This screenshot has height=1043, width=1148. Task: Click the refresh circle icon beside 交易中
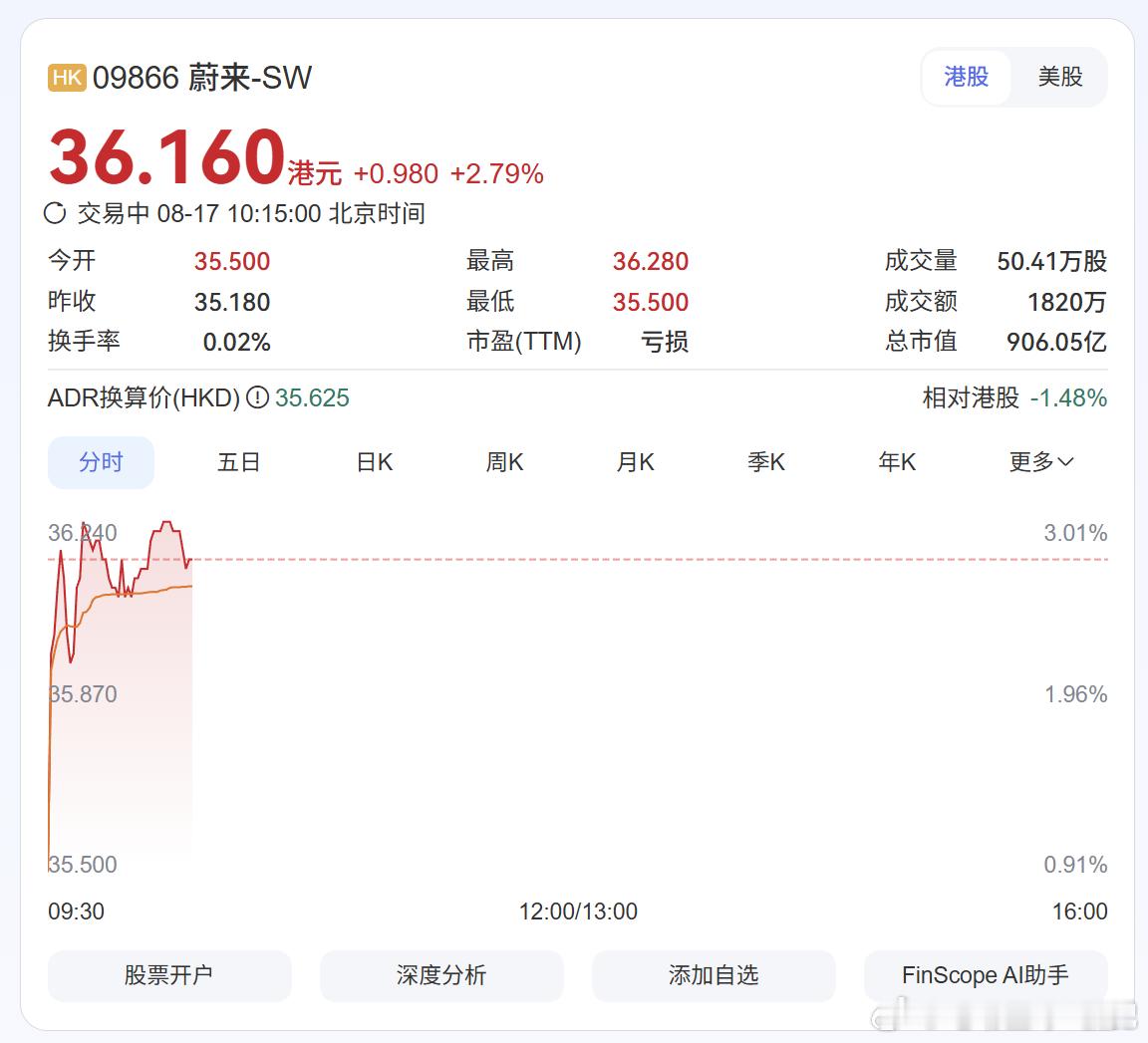(55, 214)
